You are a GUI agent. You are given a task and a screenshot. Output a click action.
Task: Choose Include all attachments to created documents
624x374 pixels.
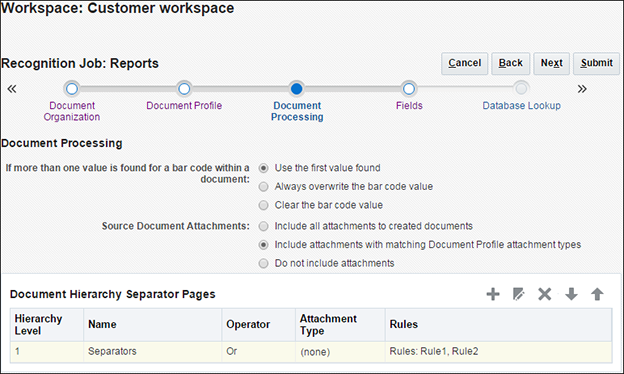[x=263, y=226]
